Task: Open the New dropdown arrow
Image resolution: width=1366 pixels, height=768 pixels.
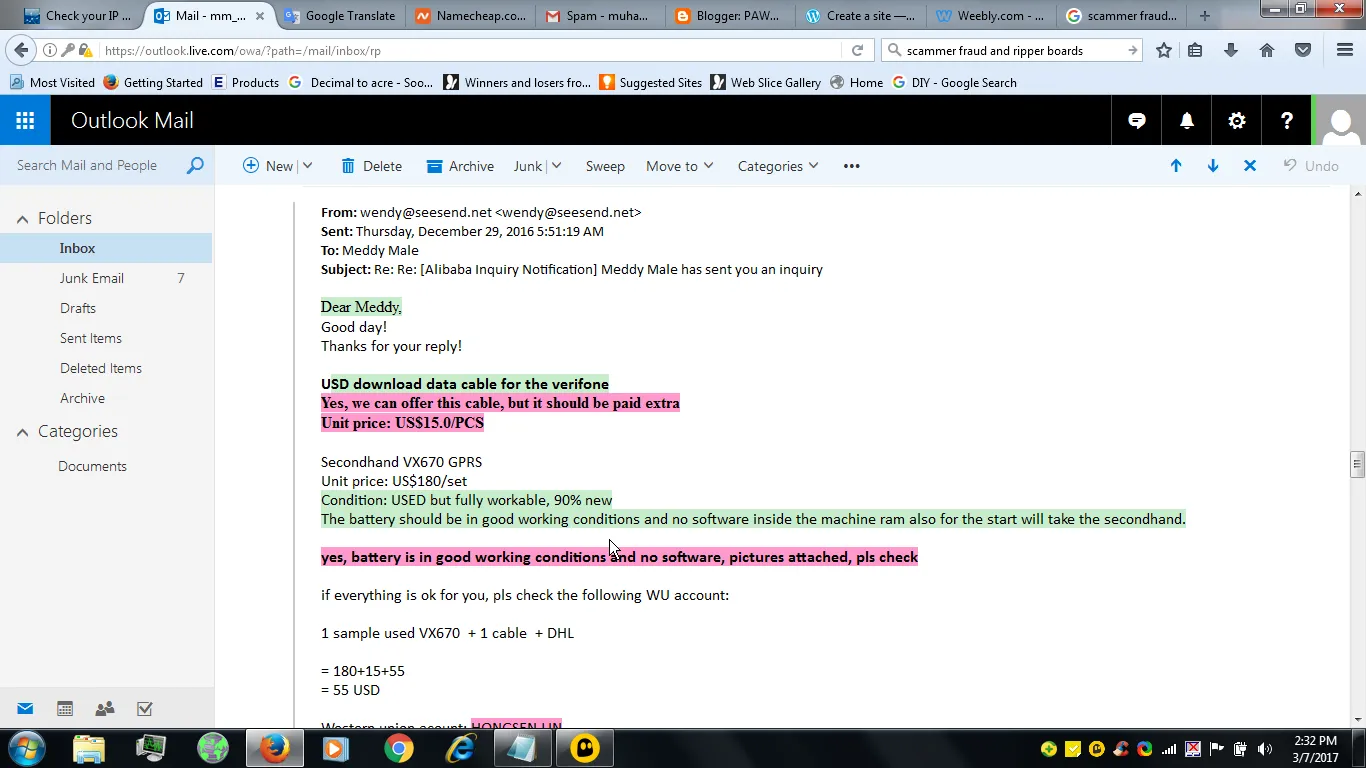Action: 308,166
